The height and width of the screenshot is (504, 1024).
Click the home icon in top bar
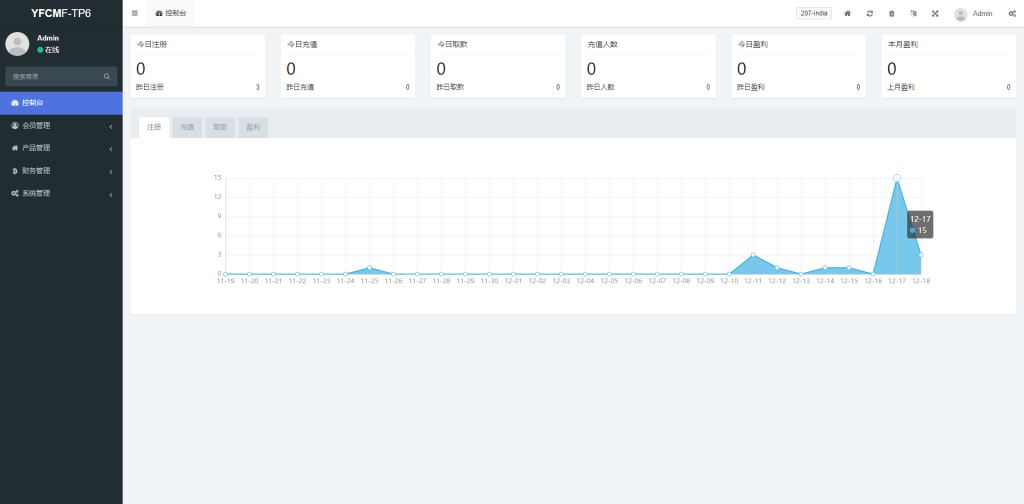click(848, 13)
